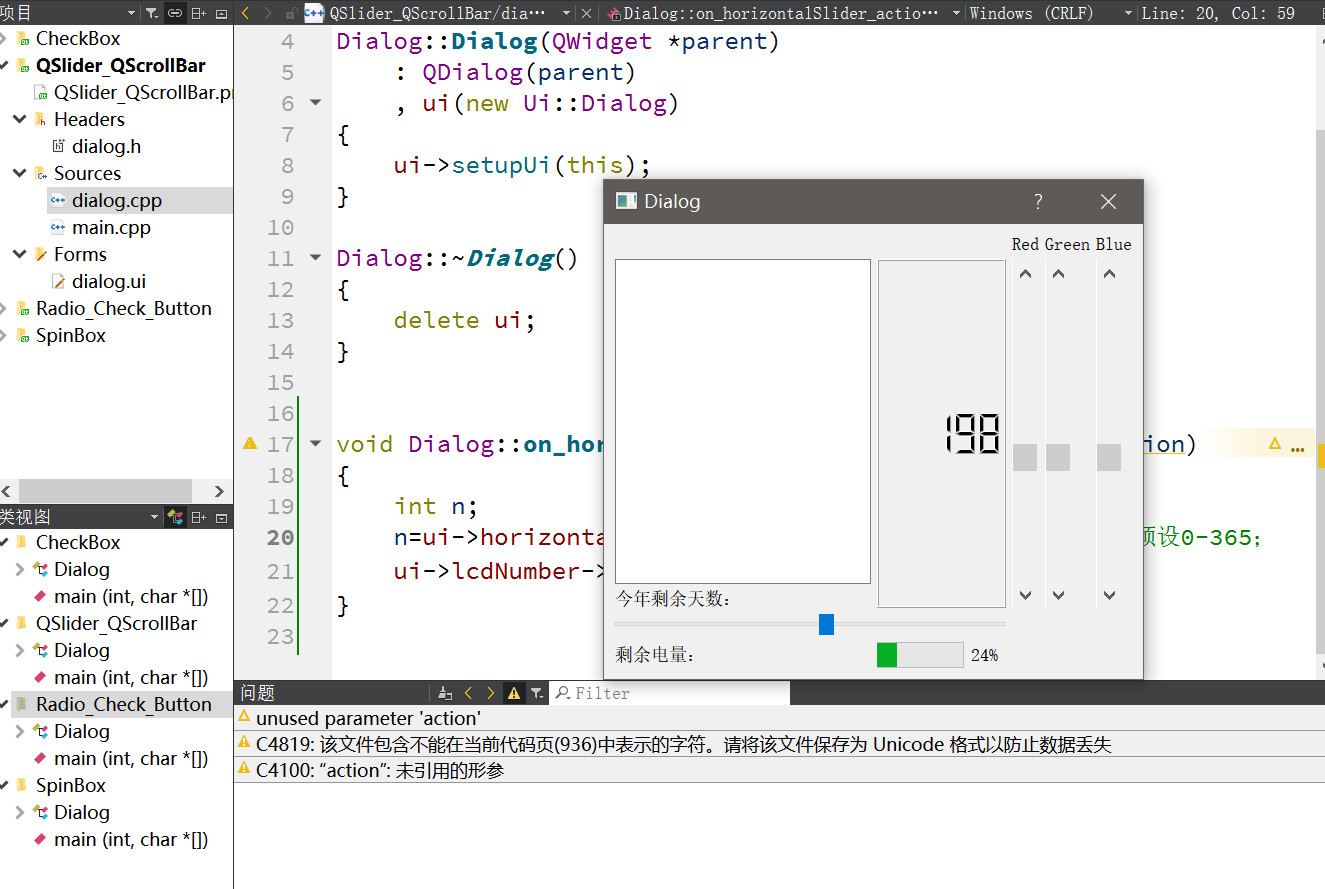1325x889 pixels.
Task: Click the Filter search field in the 问题 panel
Action: click(670, 692)
